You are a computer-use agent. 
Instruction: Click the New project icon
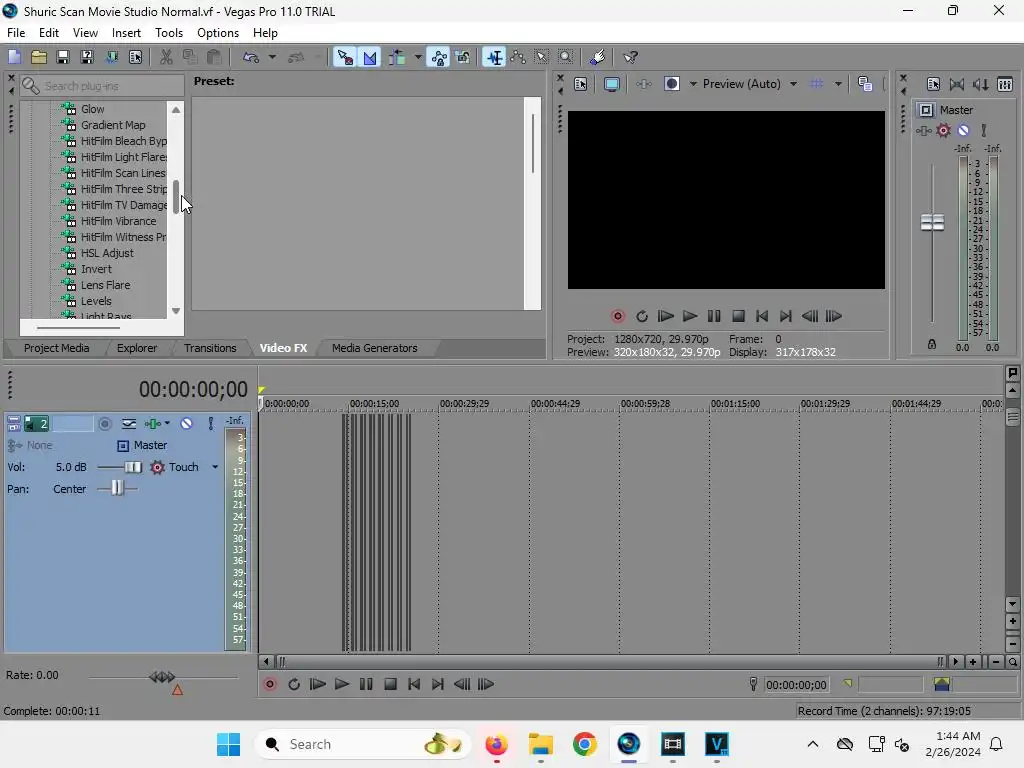click(14, 57)
